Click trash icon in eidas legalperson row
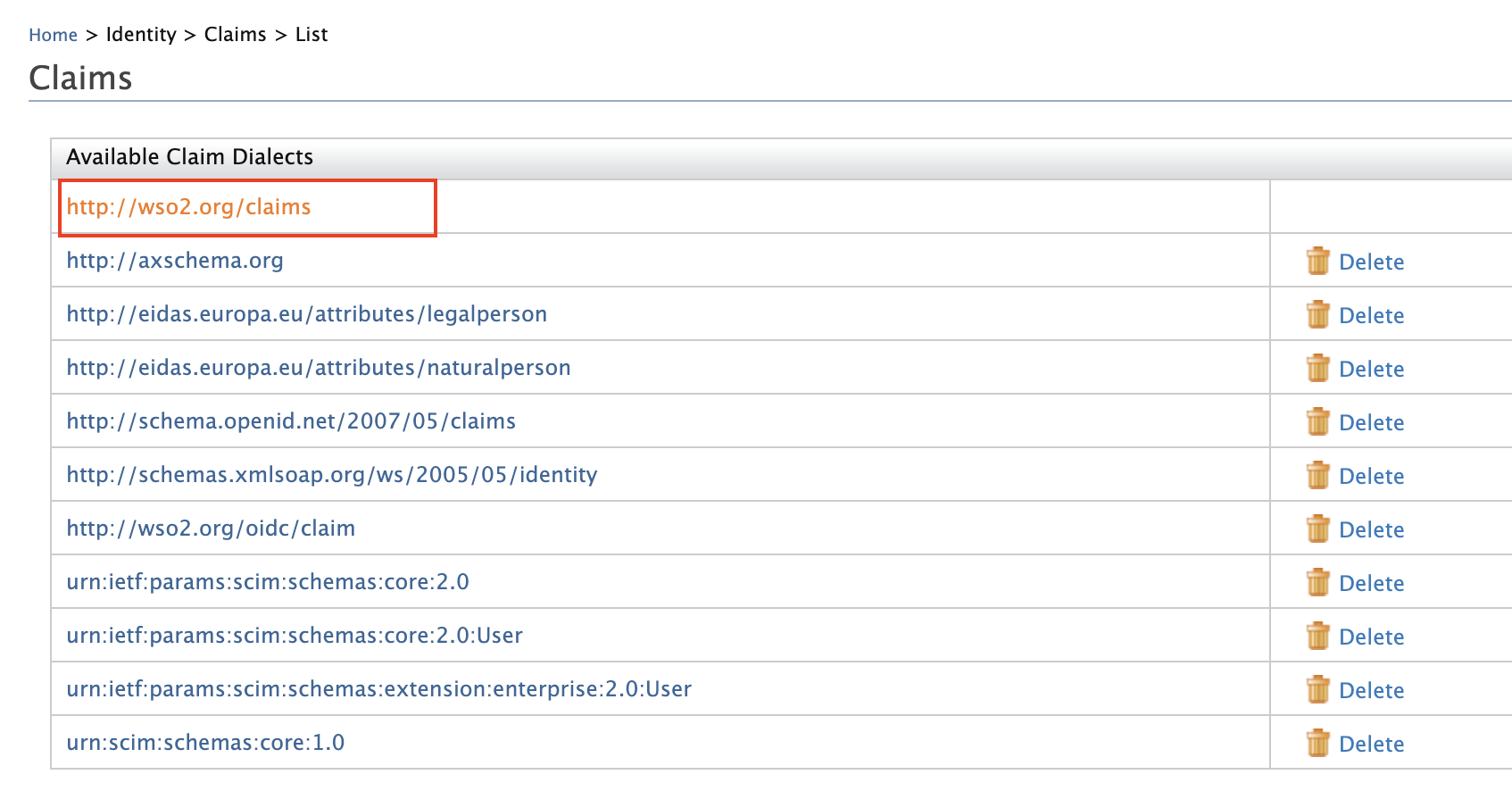The height and width of the screenshot is (791, 1512). [x=1317, y=314]
